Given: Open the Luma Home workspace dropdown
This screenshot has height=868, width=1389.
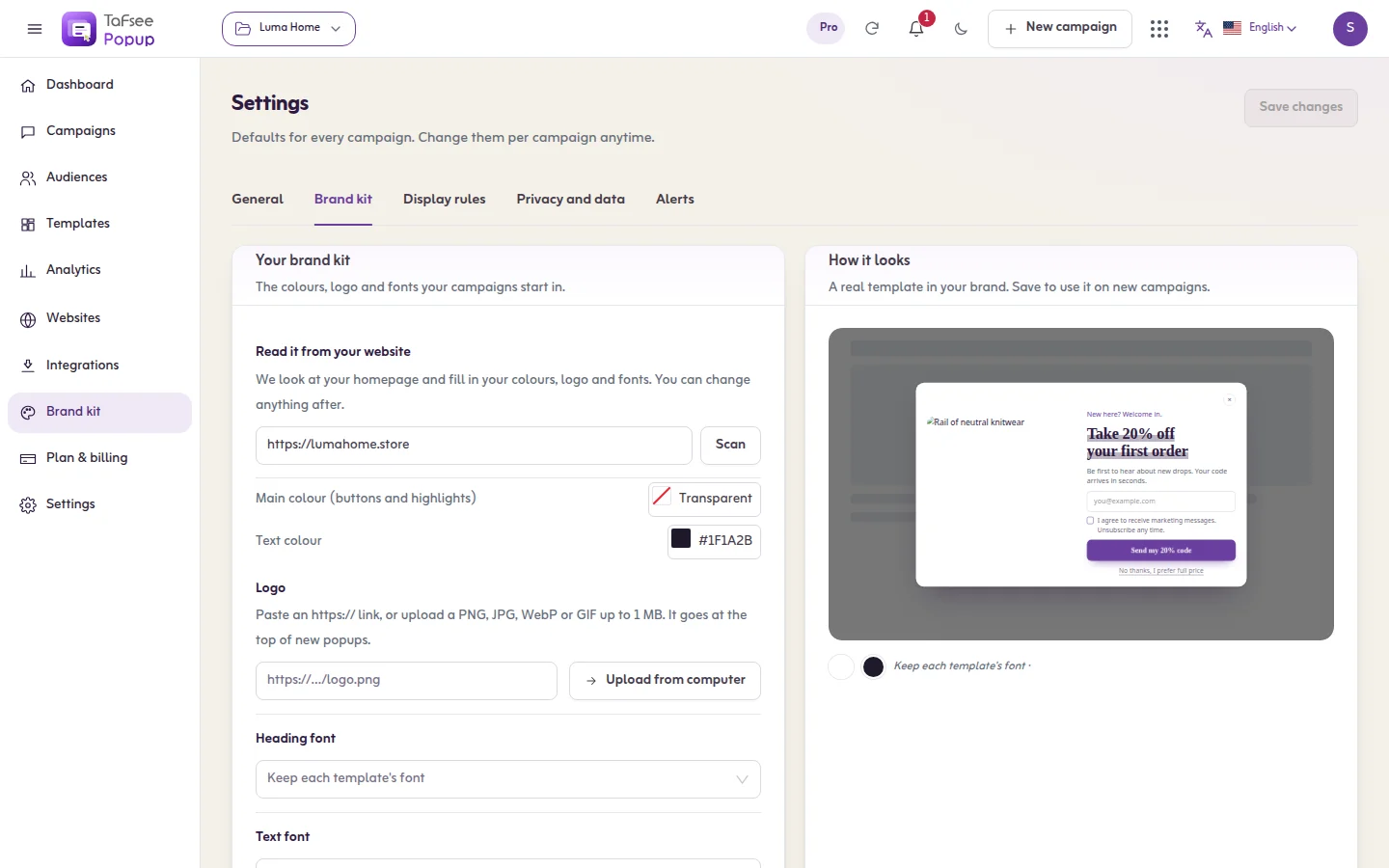Looking at the screenshot, I should pyautogui.click(x=288, y=29).
